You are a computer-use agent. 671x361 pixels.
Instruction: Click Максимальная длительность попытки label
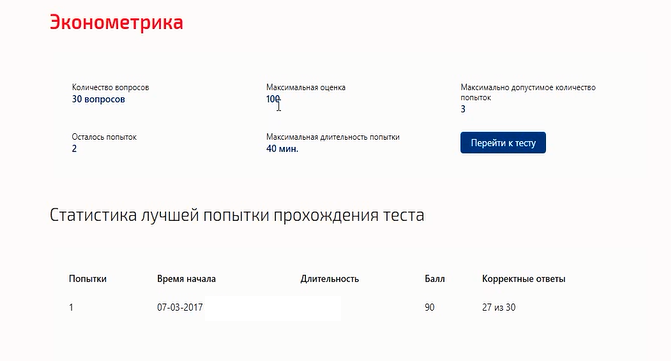(x=333, y=137)
